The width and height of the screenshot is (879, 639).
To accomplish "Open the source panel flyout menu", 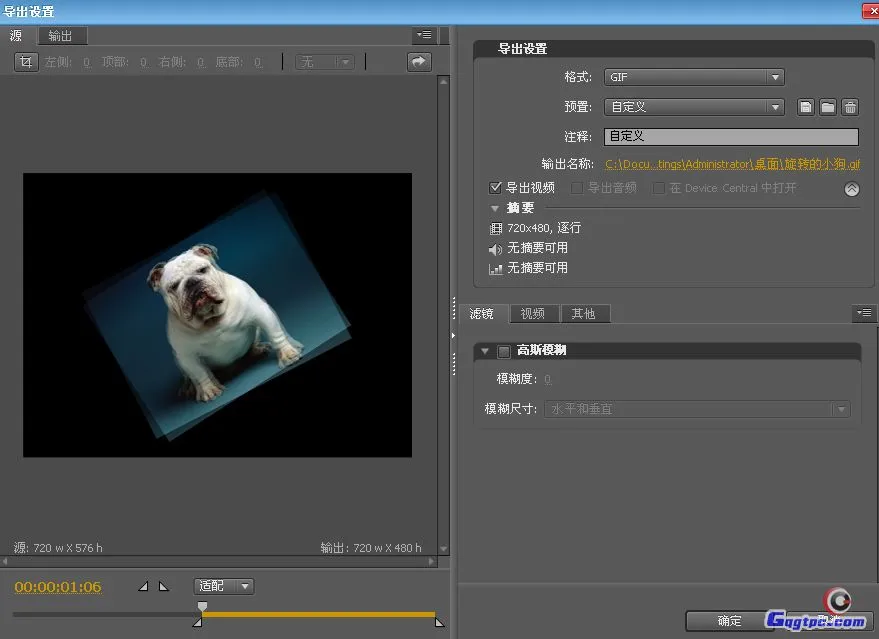I will point(424,36).
